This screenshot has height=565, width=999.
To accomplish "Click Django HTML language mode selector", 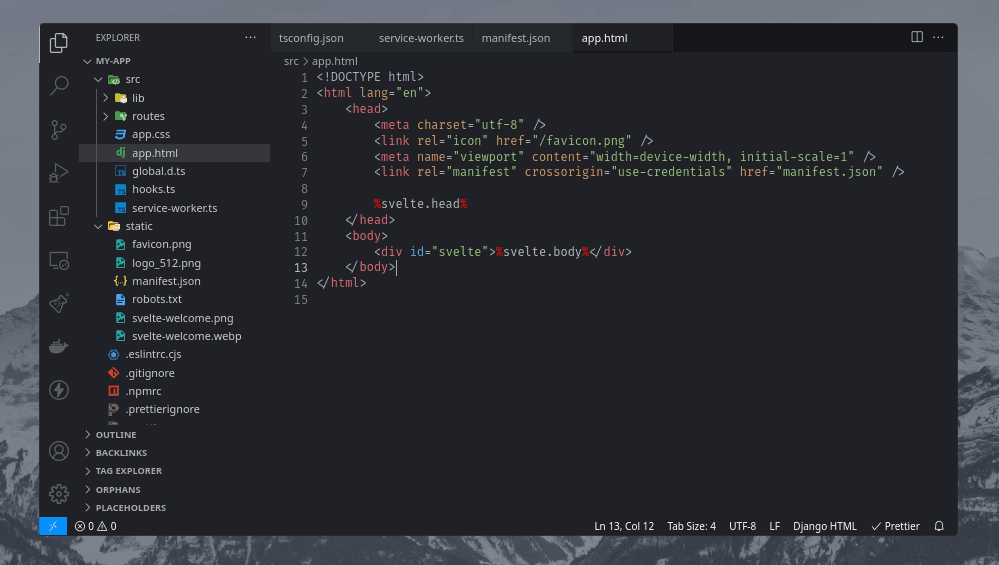I will pyautogui.click(x=824, y=526).
